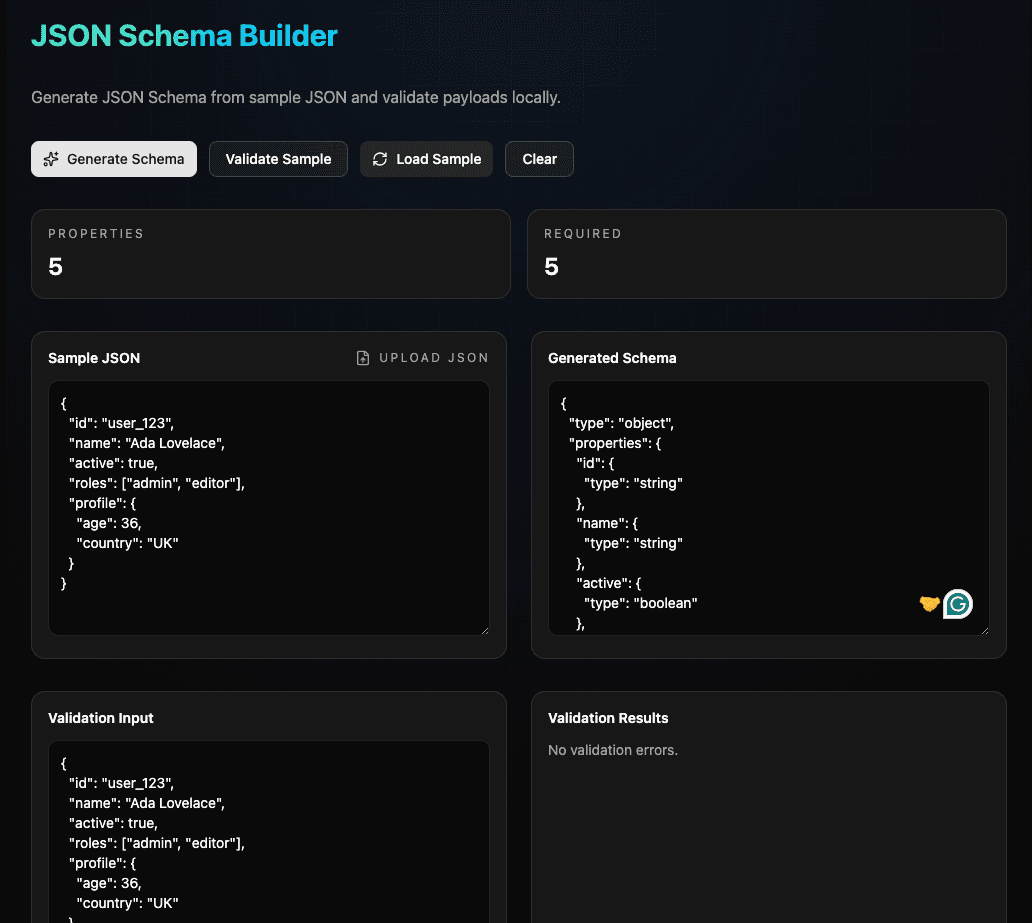The height and width of the screenshot is (923, 1032).
Task: Click the resize grip of the Validation Input textarea
Action: pos(486,917)
